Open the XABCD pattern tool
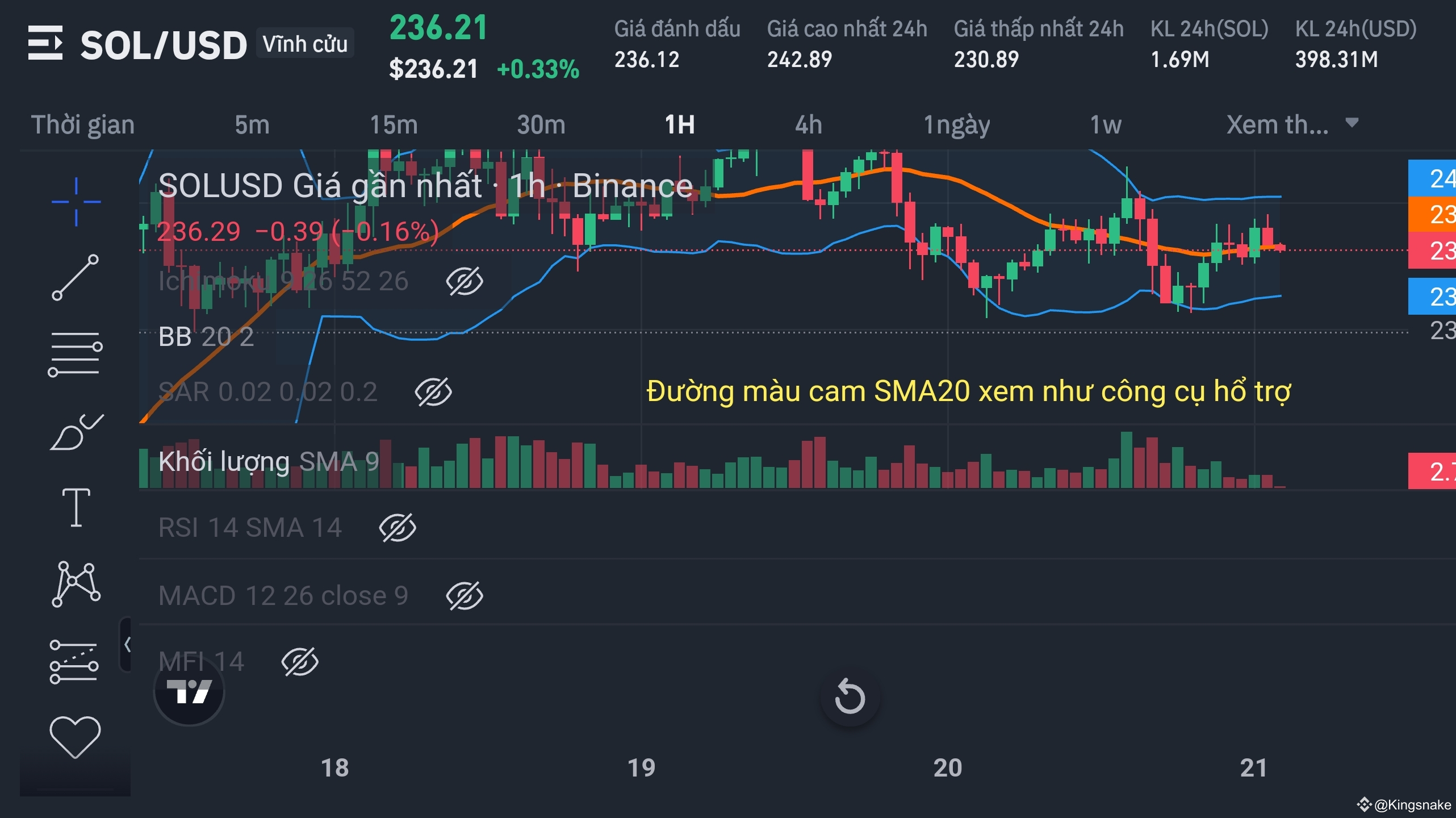The width and height of the screenshot is (1456, 818). [x=76, y=584]
